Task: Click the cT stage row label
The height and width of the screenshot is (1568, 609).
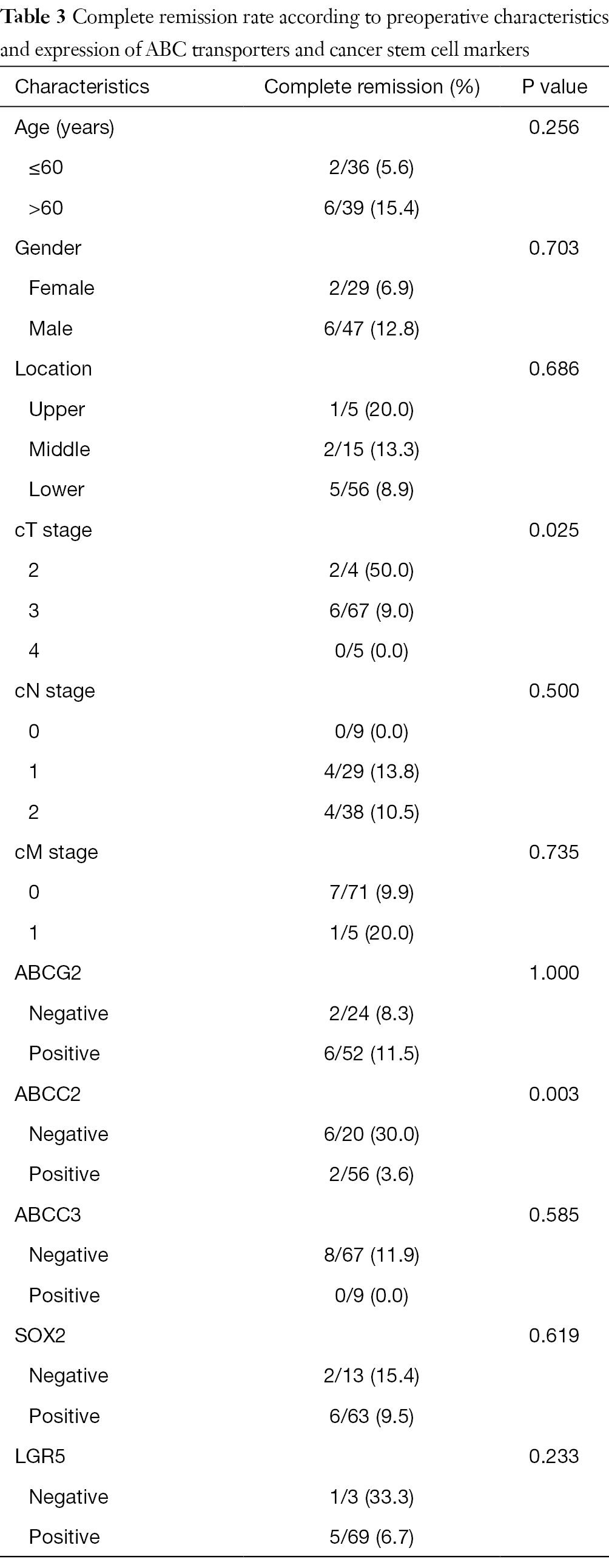Action: [x=53, y=530]
